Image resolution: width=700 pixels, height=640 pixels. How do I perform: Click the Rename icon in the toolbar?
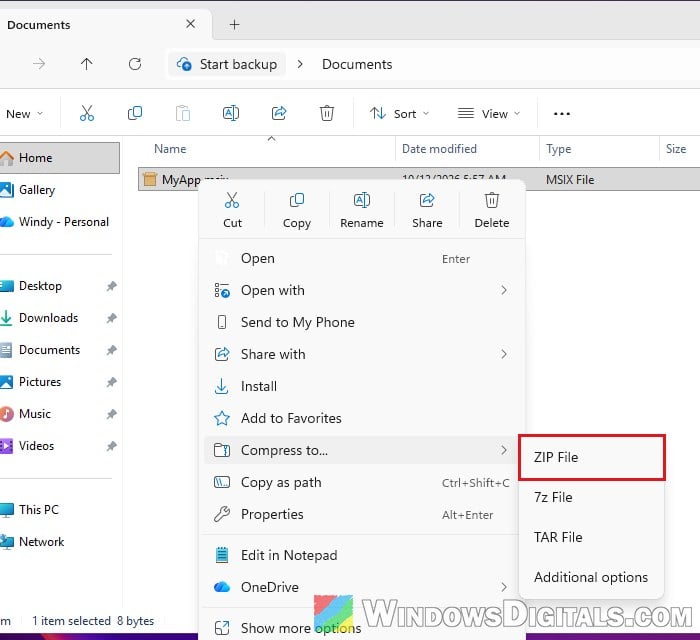click(231, 113)
